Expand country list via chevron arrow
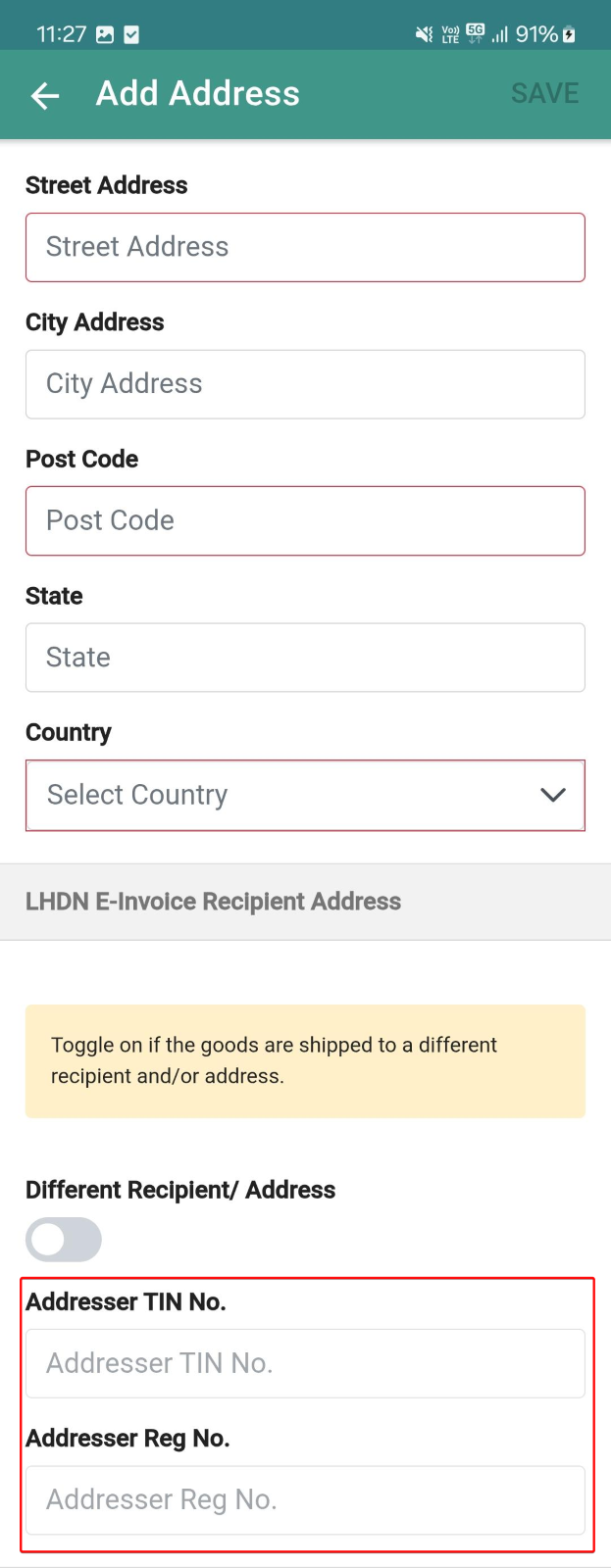The image size is (611, 1568). [553, 795]
